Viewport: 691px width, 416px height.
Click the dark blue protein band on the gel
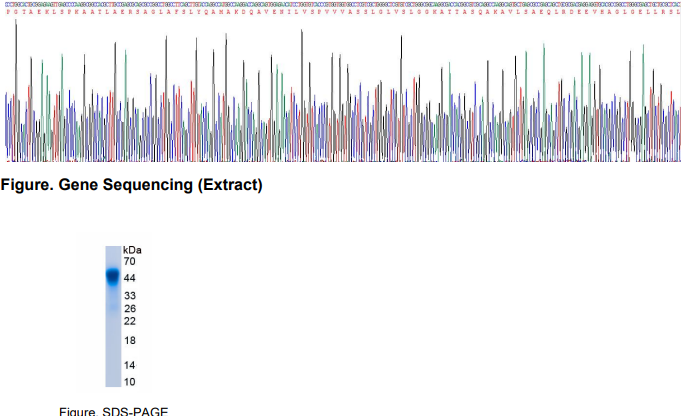tap(113, 276)
